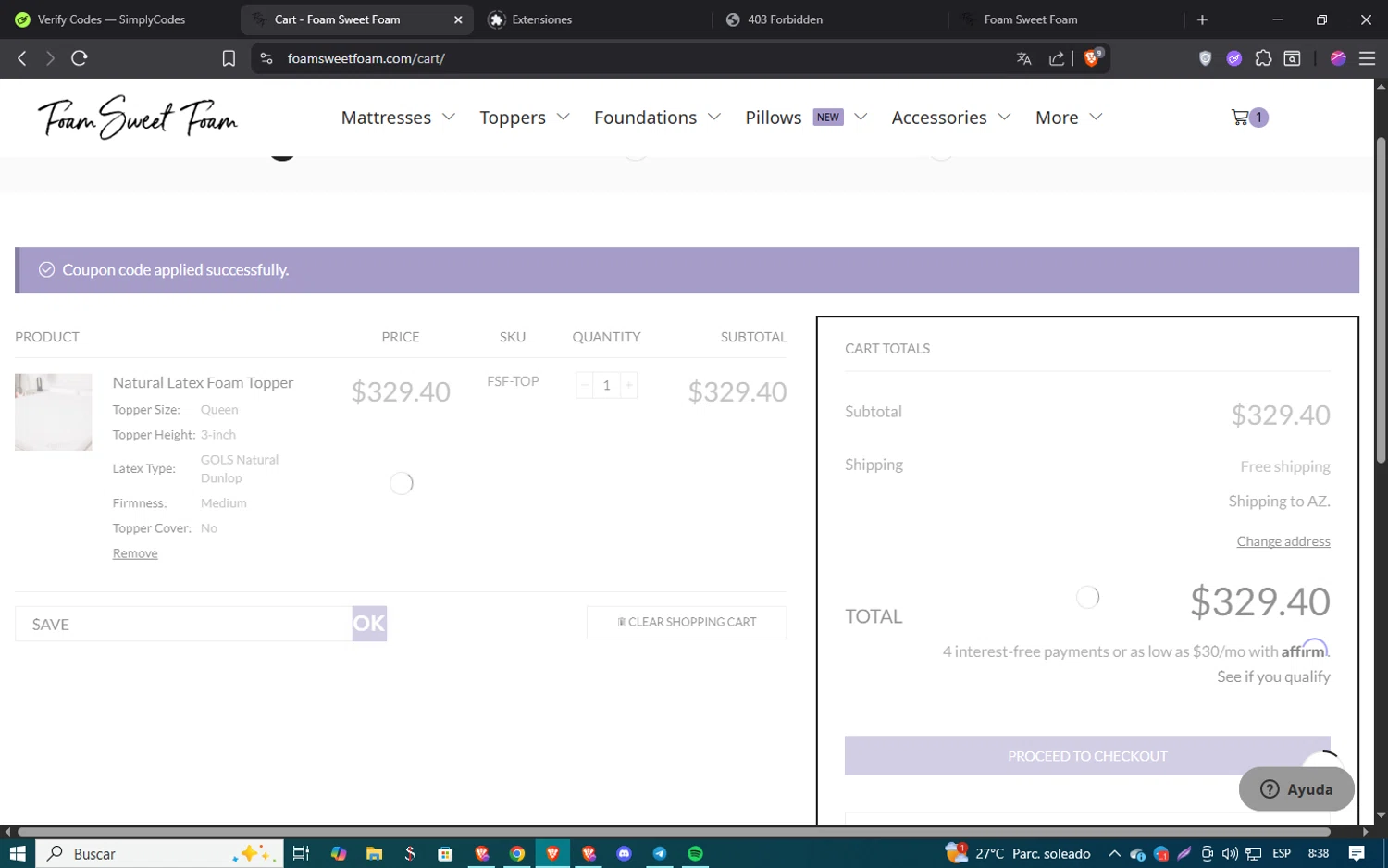Bookmark this page icon
Image resolution: width=1388 pixels, height=868 pixels.
point(229,58)
